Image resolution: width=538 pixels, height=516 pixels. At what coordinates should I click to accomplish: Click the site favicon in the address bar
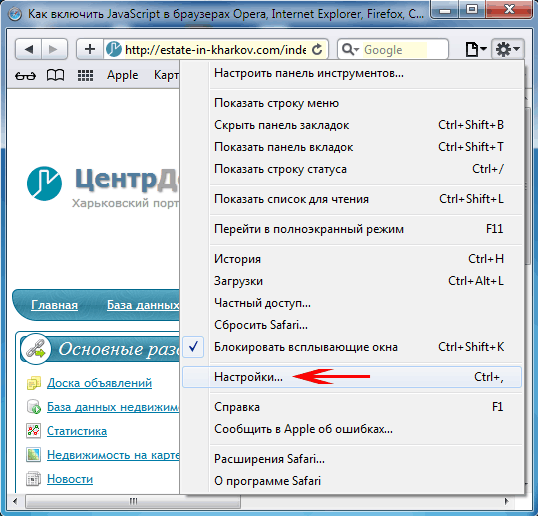coord(114,49)
